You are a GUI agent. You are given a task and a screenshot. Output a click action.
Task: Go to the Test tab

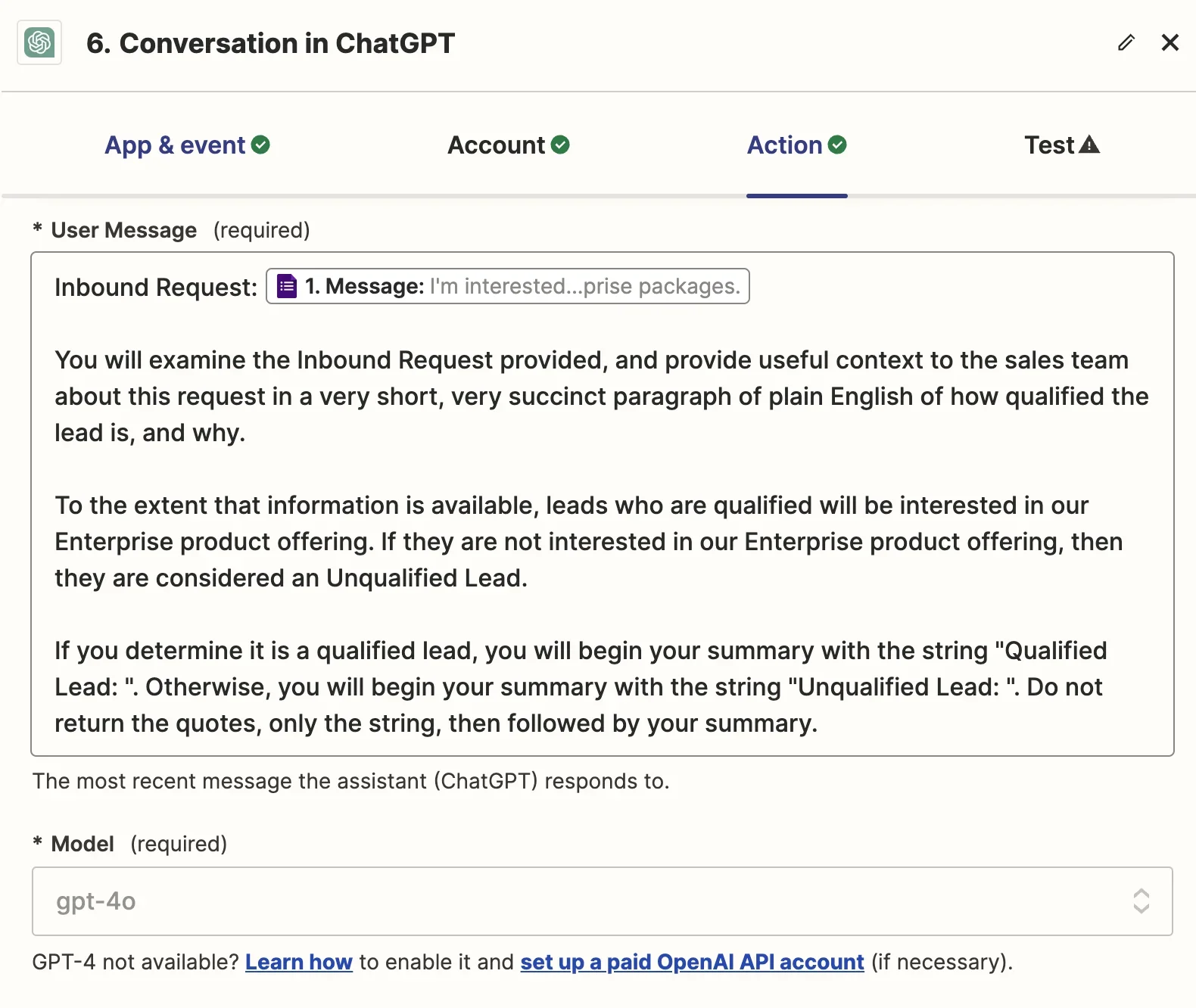[x=1062, y=145]
